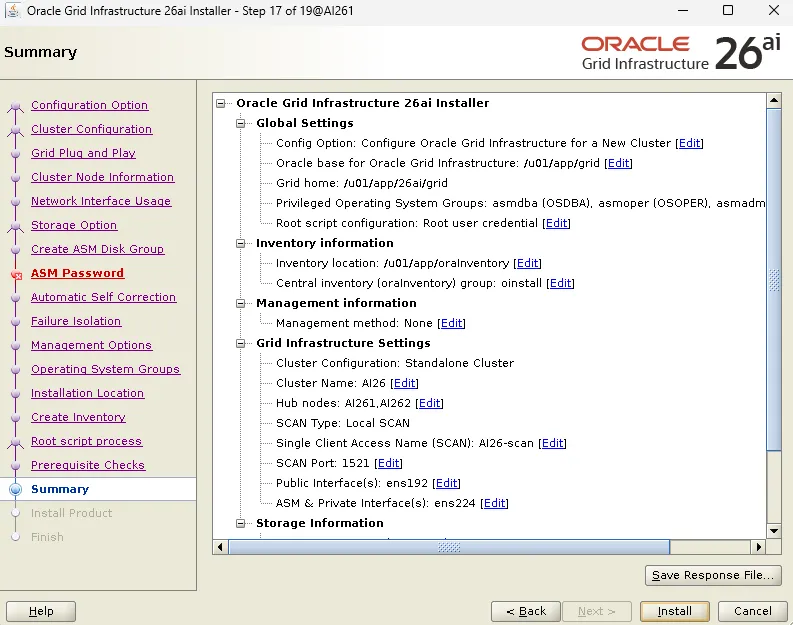This screenshot has height=625, width=793.
Task: Click the scroll-right arrow of horizontal scrollbar
Action: click(x=758, y=547)
